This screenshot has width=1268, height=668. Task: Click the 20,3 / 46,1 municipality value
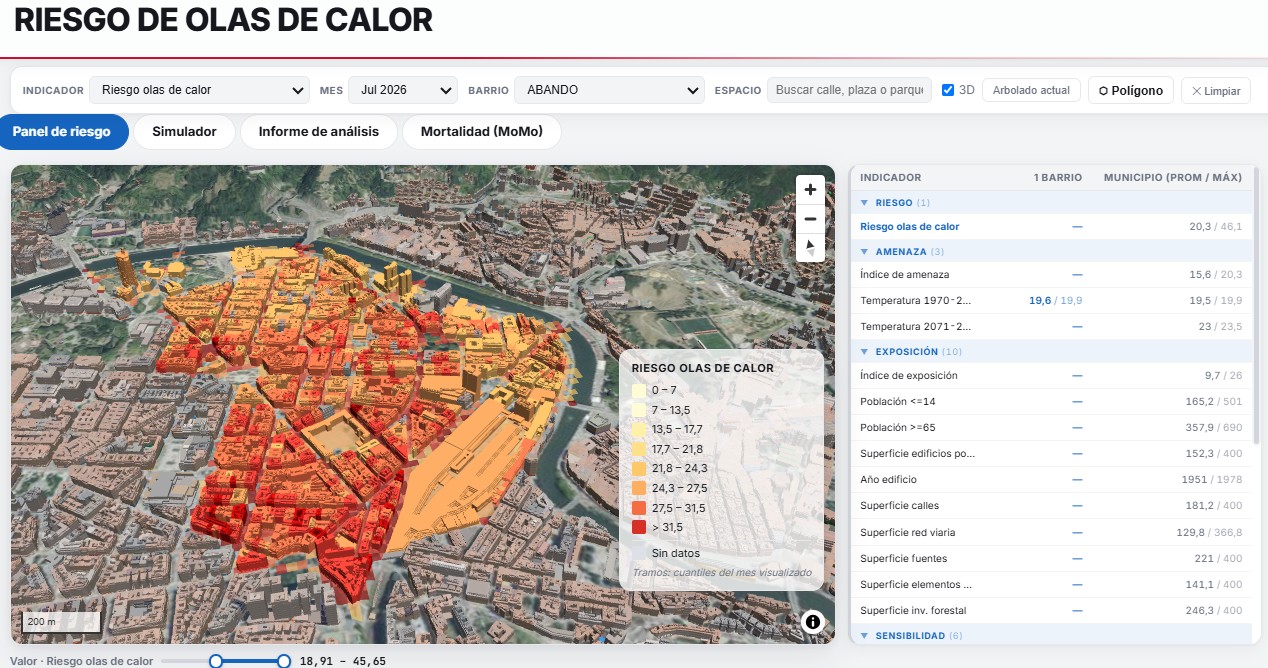[x=1215, y=227]
